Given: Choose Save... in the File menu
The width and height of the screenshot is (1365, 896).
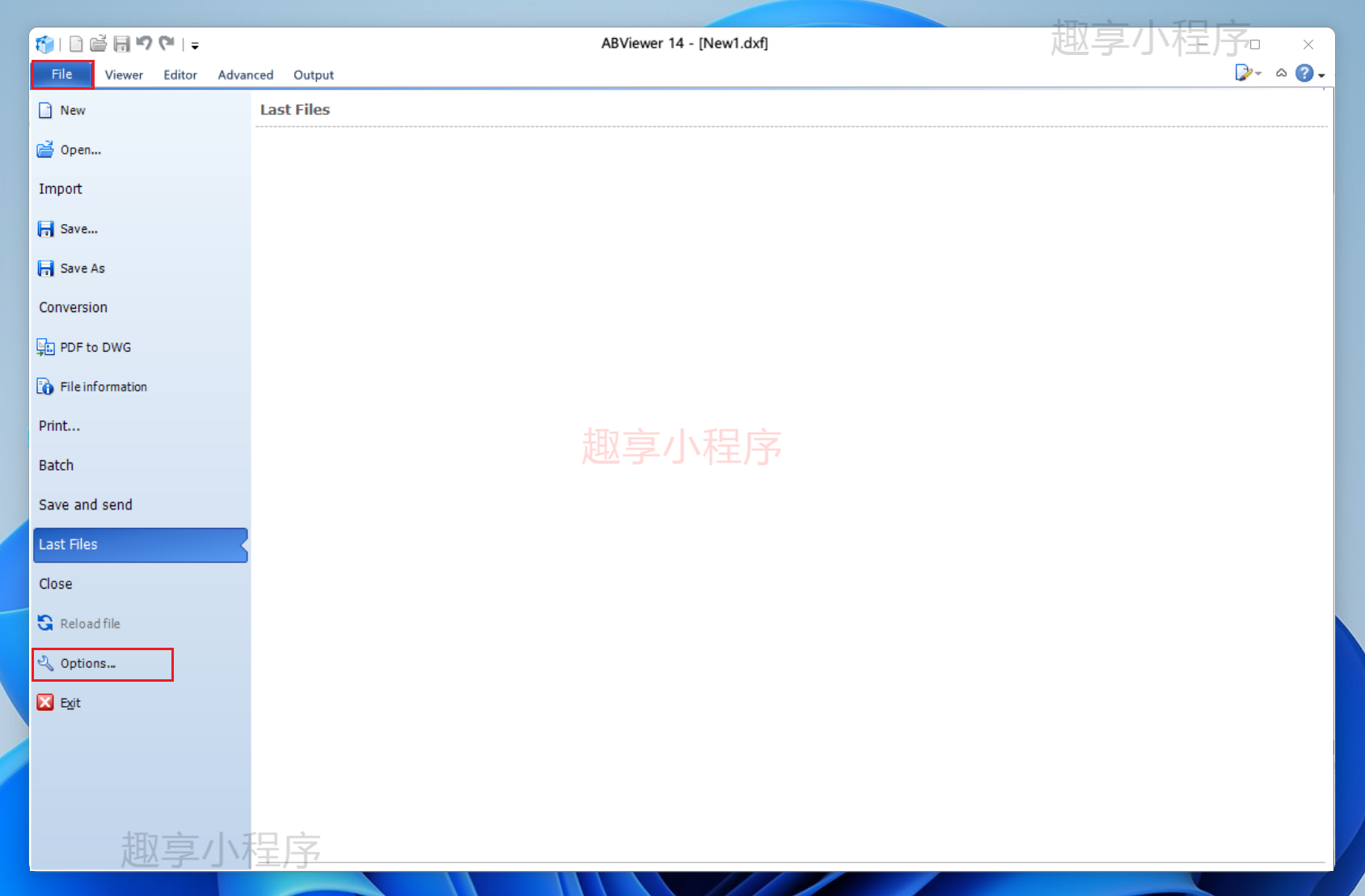Looking at the screenshot, I should click(140, 229).
